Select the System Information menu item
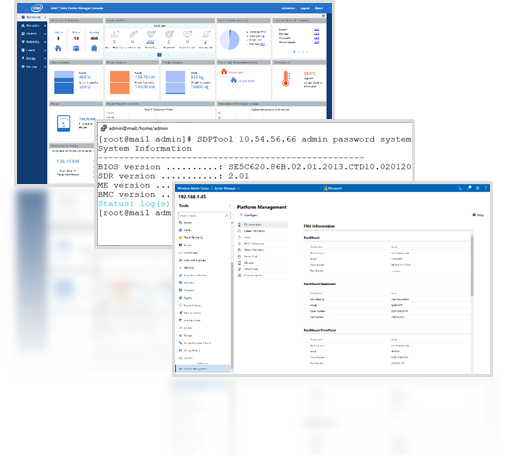The width and height of the screenshot is (507, 455). pyautogui.click(x=262, y=231)
